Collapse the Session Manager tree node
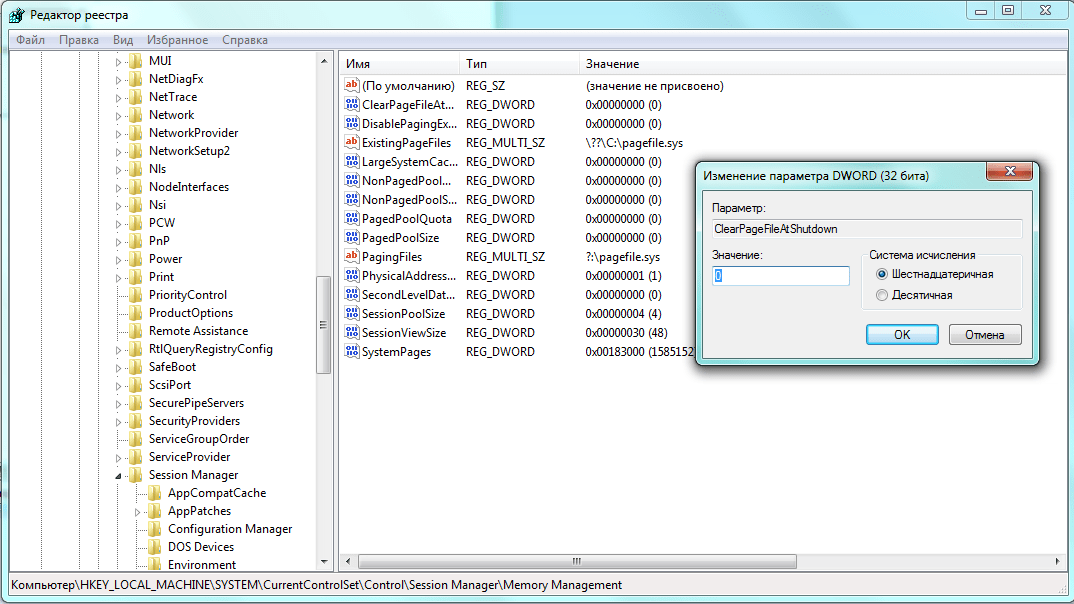 (118, 476)
